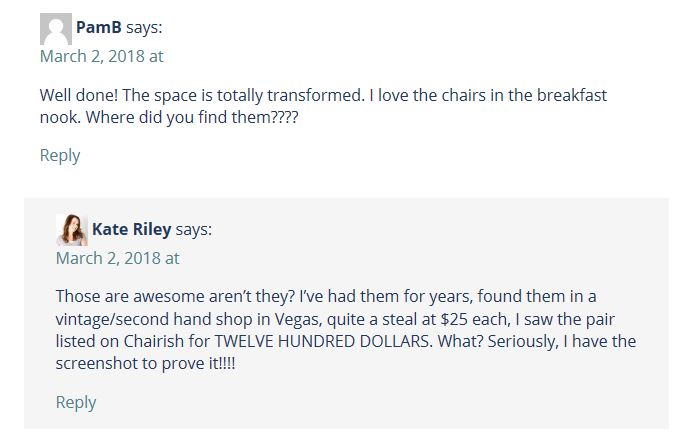
Task: Open the date permalink on Kate Riley's reply
Action: coord(117,258)
